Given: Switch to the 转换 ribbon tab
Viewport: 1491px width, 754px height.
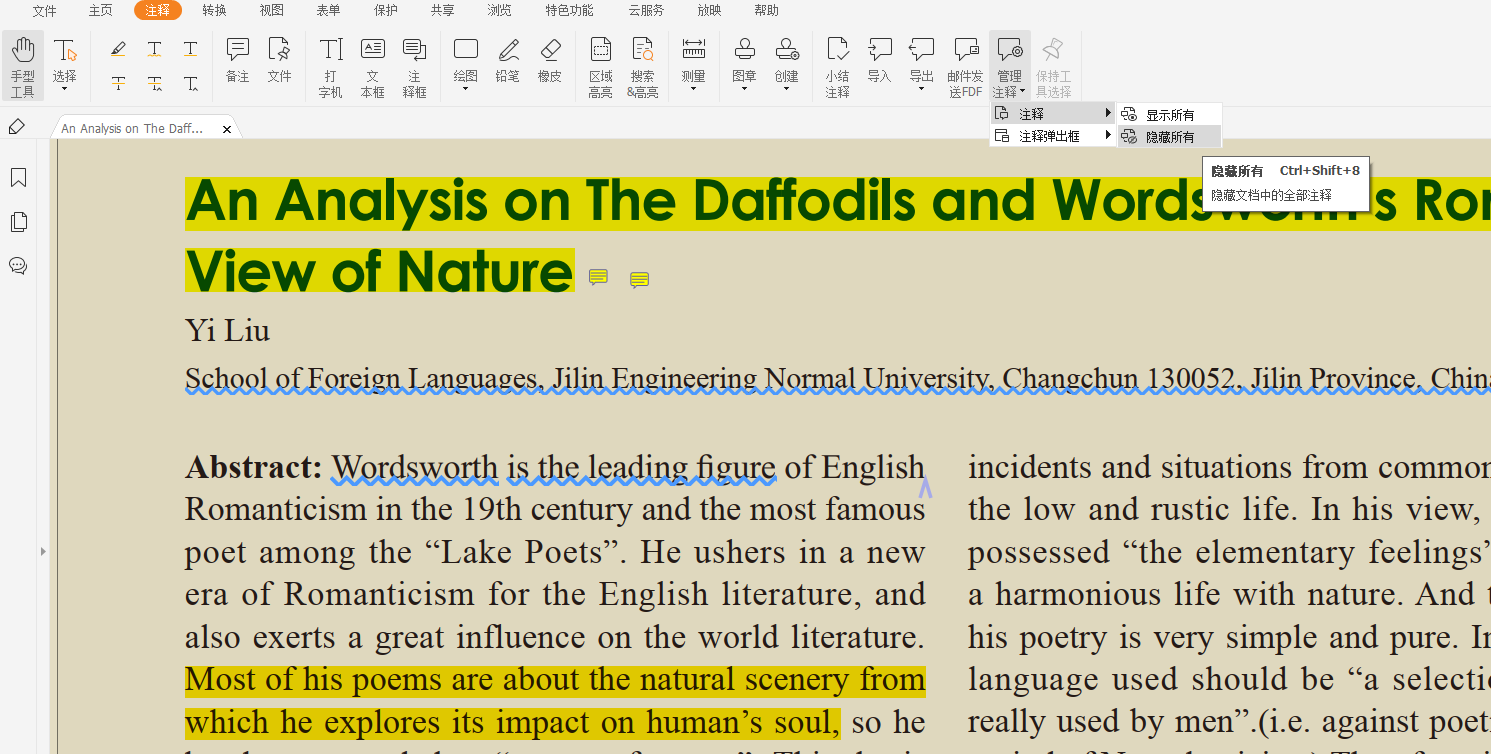Looking at the screenshot, I should coord(214,10).
